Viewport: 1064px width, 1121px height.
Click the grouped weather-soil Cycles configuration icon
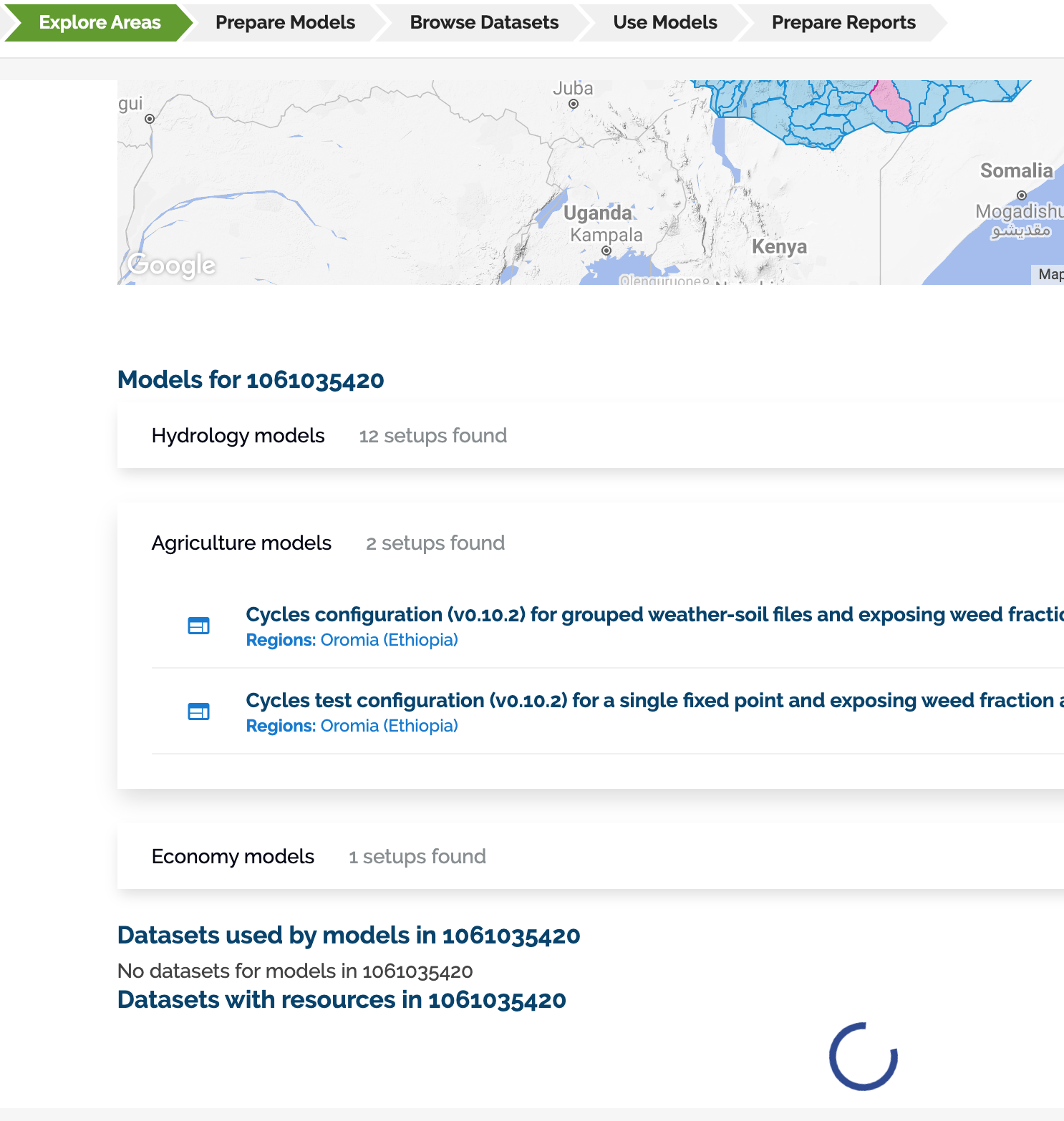coord(198,626)
